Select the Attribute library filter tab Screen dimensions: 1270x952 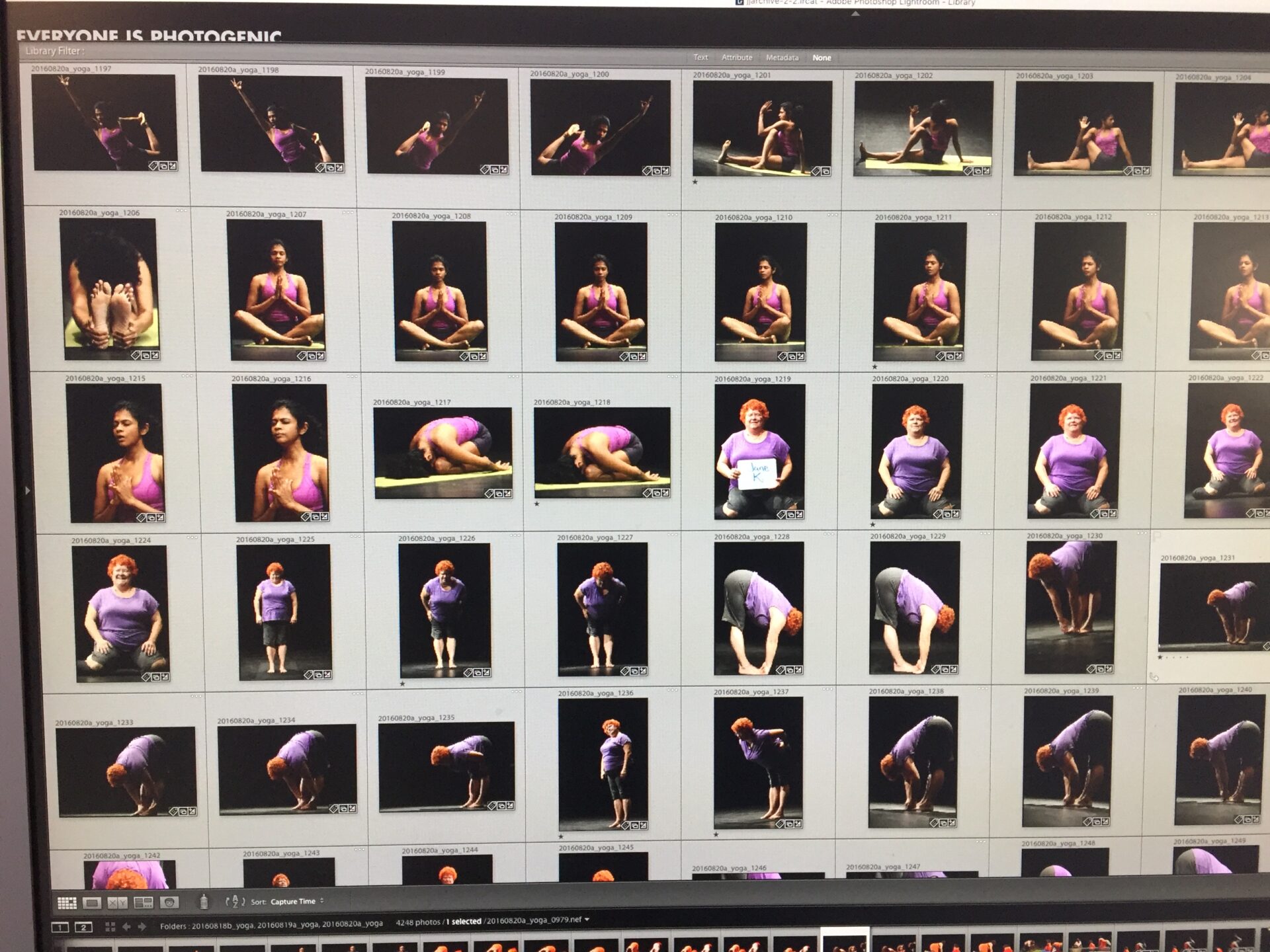737,58
